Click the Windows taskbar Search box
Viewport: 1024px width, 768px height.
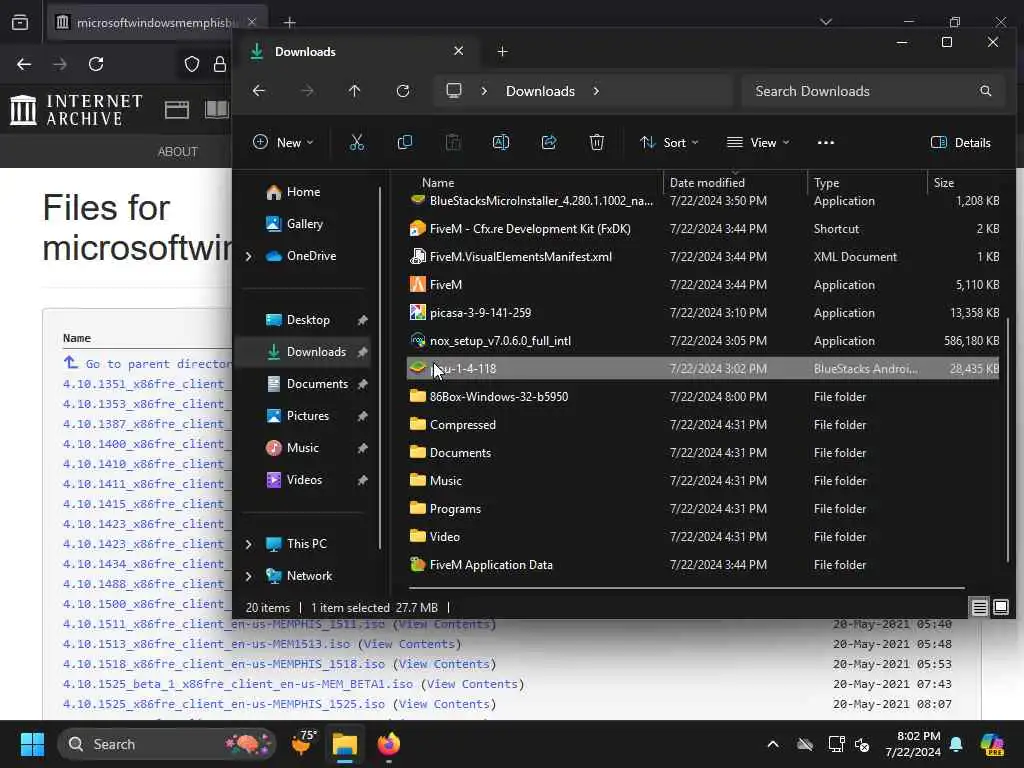pyautogui.click(x=167, y=744)
